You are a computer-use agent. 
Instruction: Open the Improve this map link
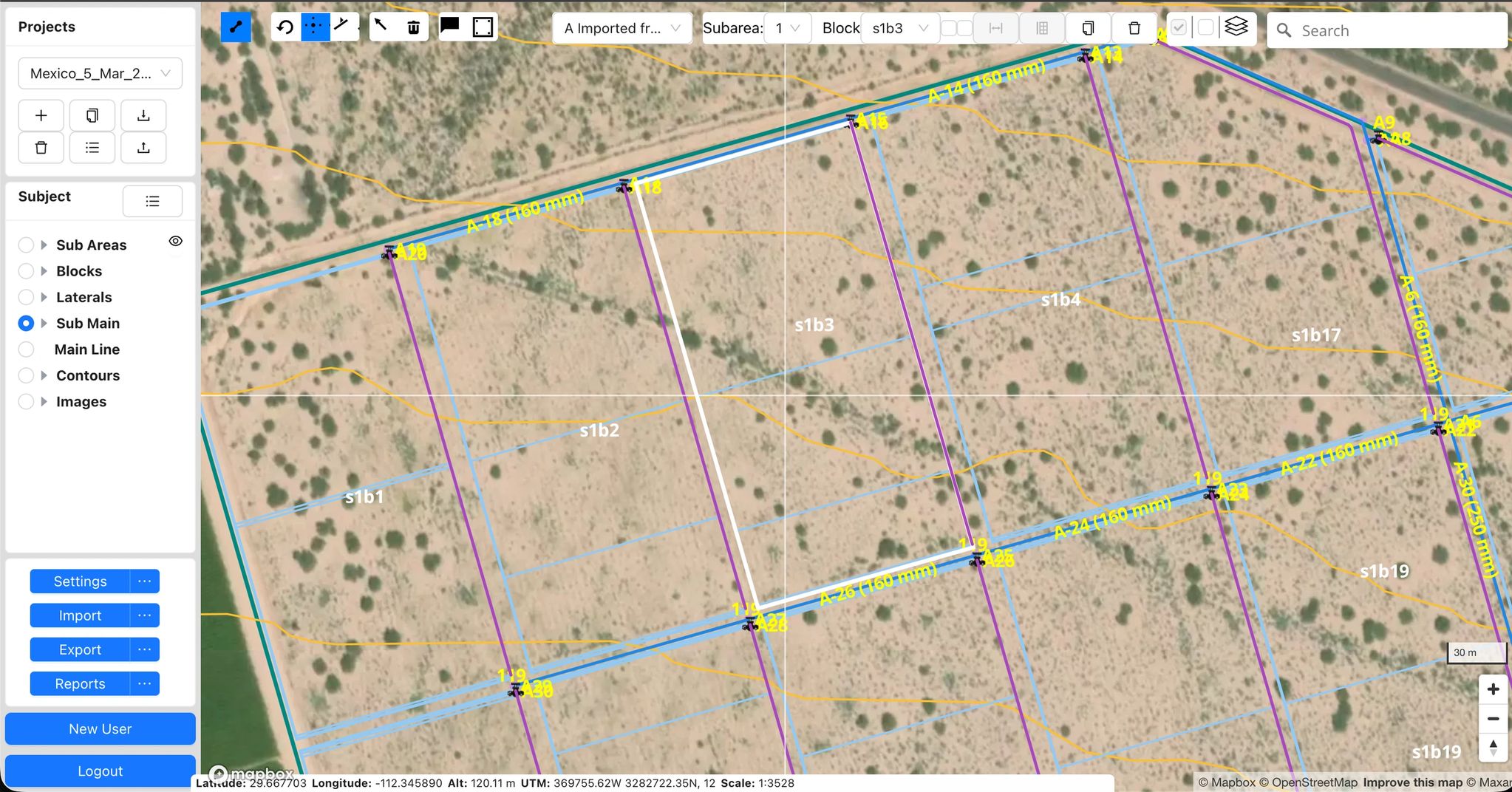(x=1413, y=782)
